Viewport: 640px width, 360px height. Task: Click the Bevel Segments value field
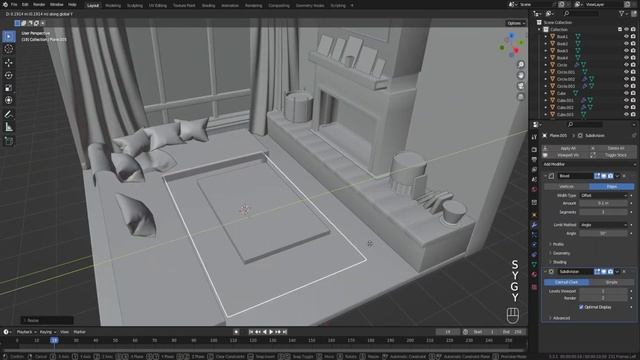[603, 212]
